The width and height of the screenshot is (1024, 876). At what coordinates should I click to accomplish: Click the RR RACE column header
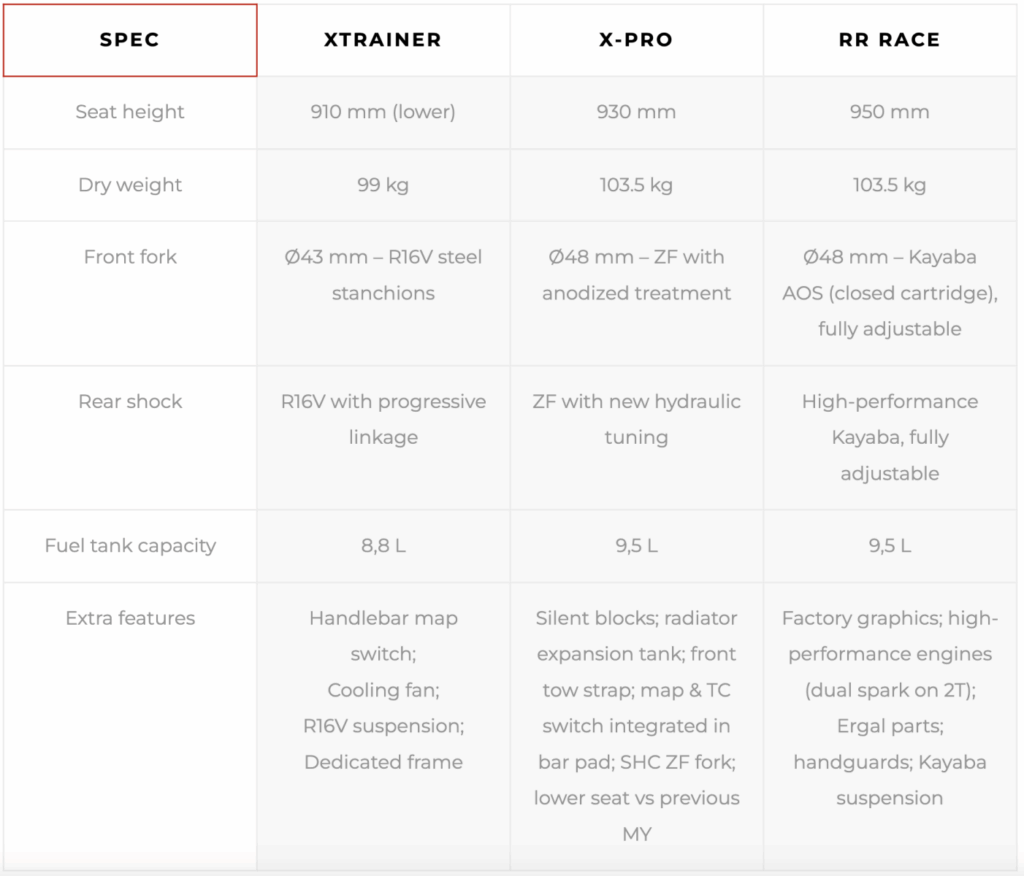[x=889, y=40]
